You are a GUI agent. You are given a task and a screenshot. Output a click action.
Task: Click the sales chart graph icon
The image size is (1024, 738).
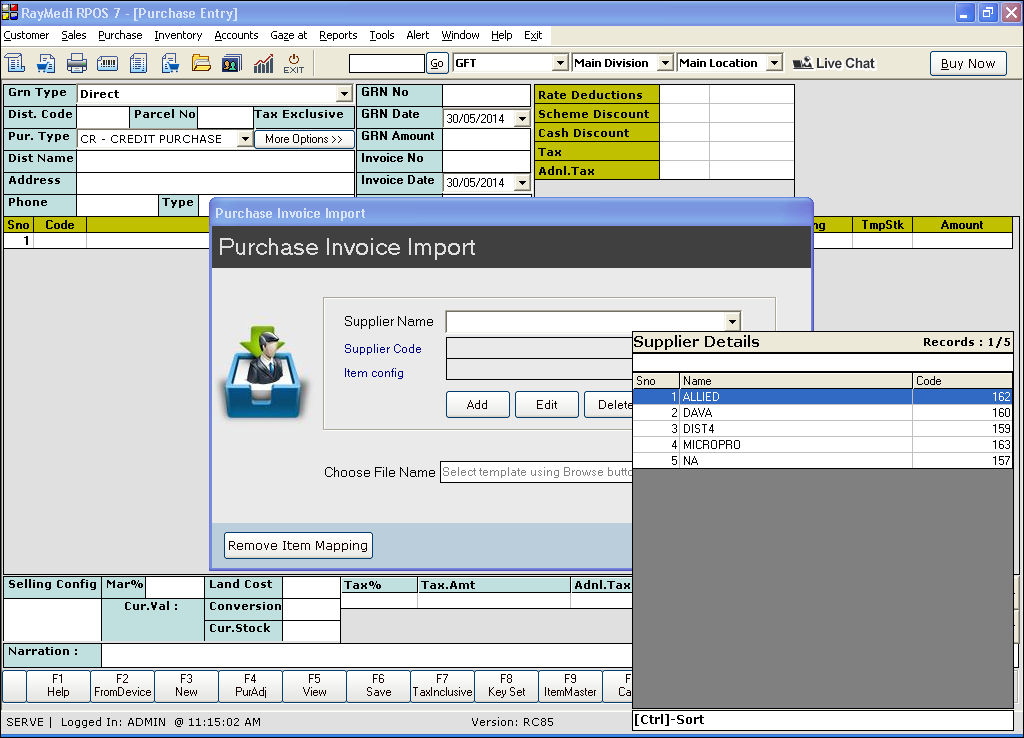pyautogui.click(x=263, y=63)
